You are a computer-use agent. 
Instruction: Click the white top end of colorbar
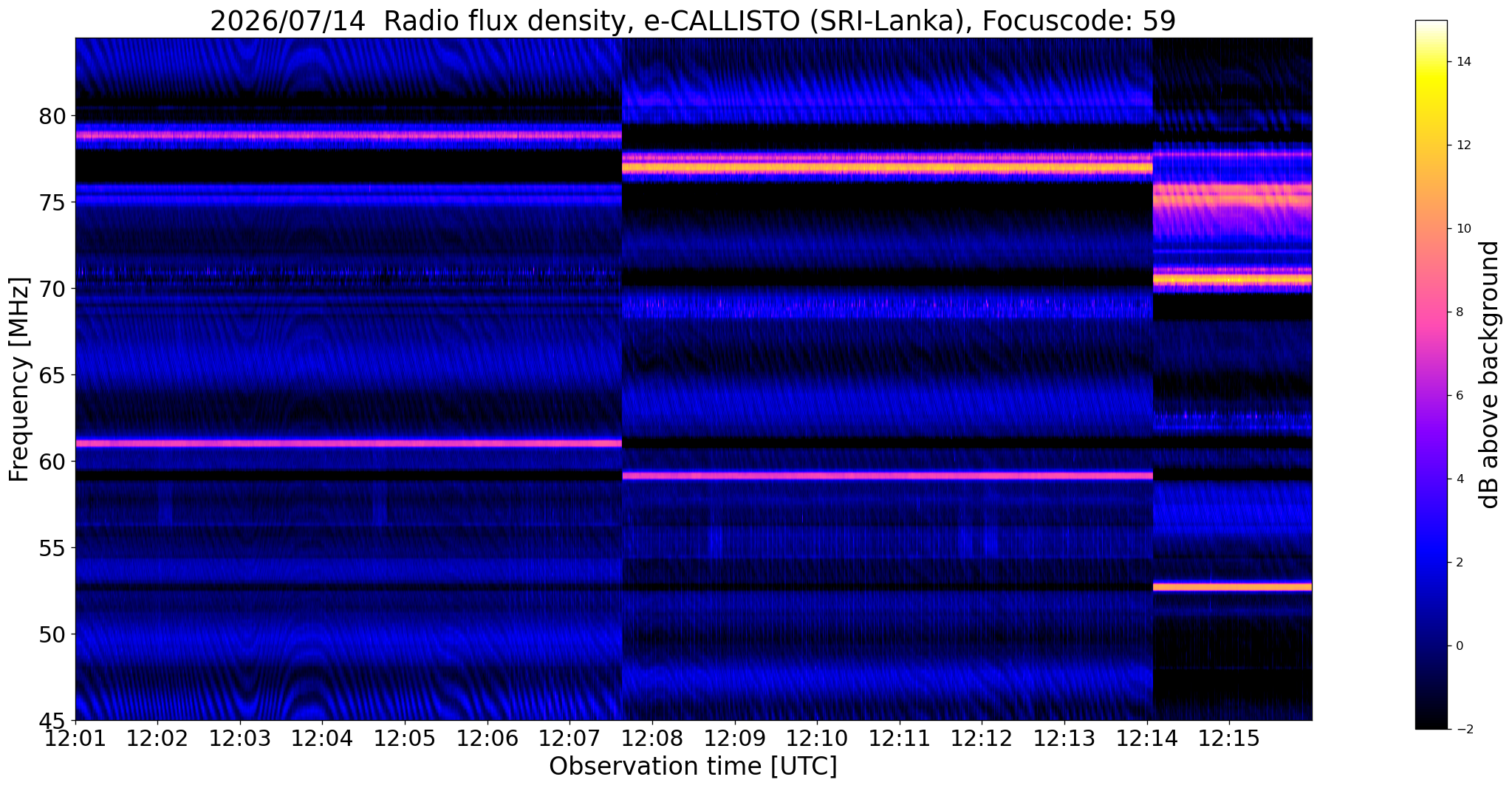click(x=1431, y=27)
